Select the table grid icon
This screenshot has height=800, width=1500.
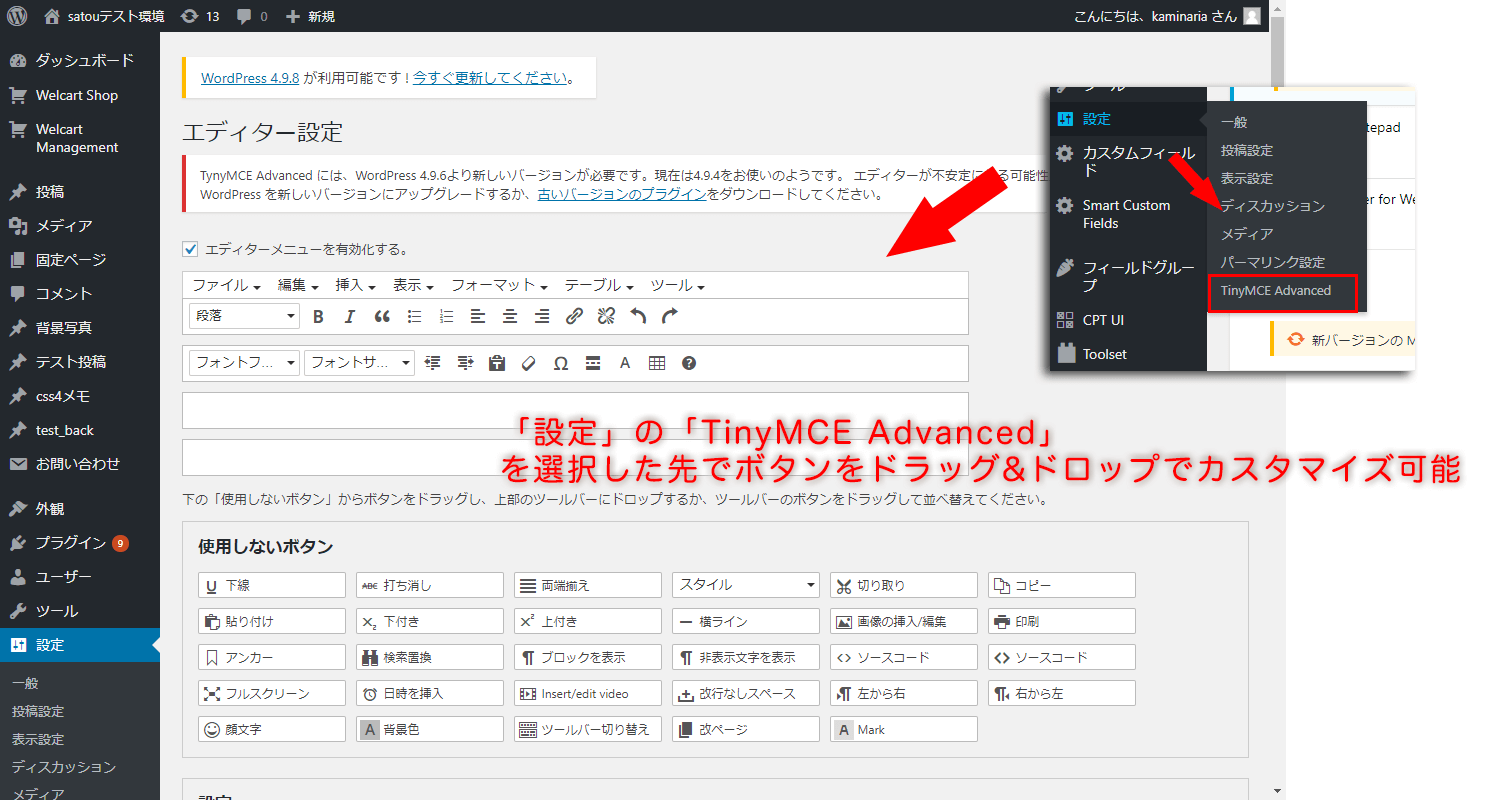coord(657,363)
